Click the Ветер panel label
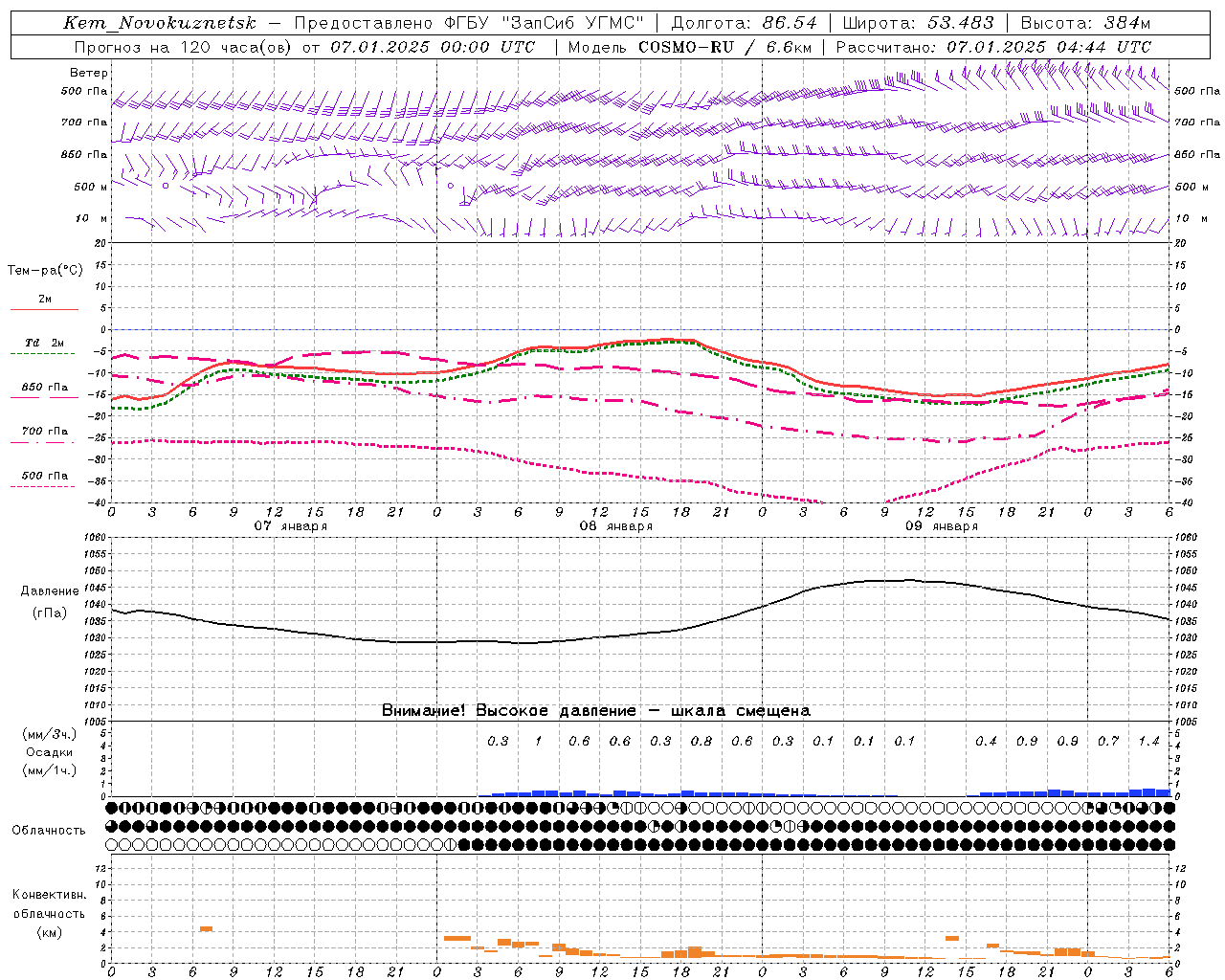 tap(89, 73)
